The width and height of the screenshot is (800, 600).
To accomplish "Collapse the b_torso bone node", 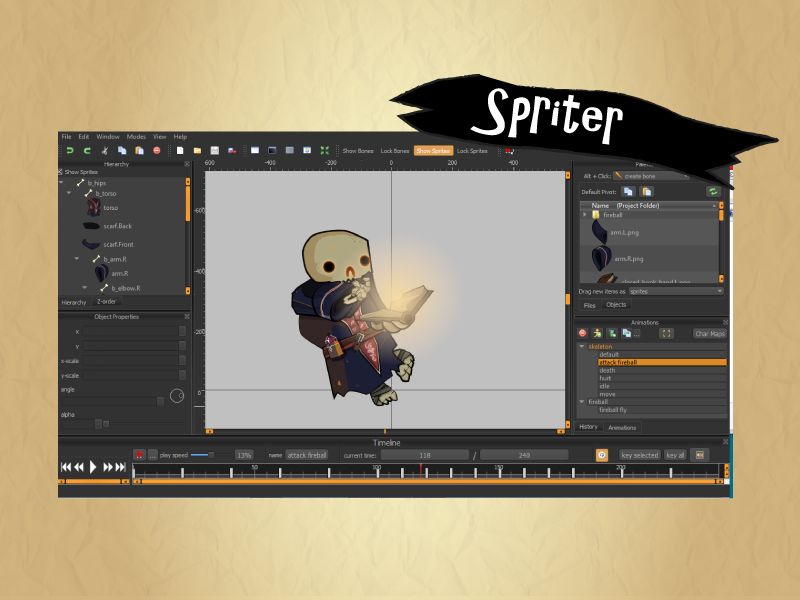I will click(x=69, y=193).
